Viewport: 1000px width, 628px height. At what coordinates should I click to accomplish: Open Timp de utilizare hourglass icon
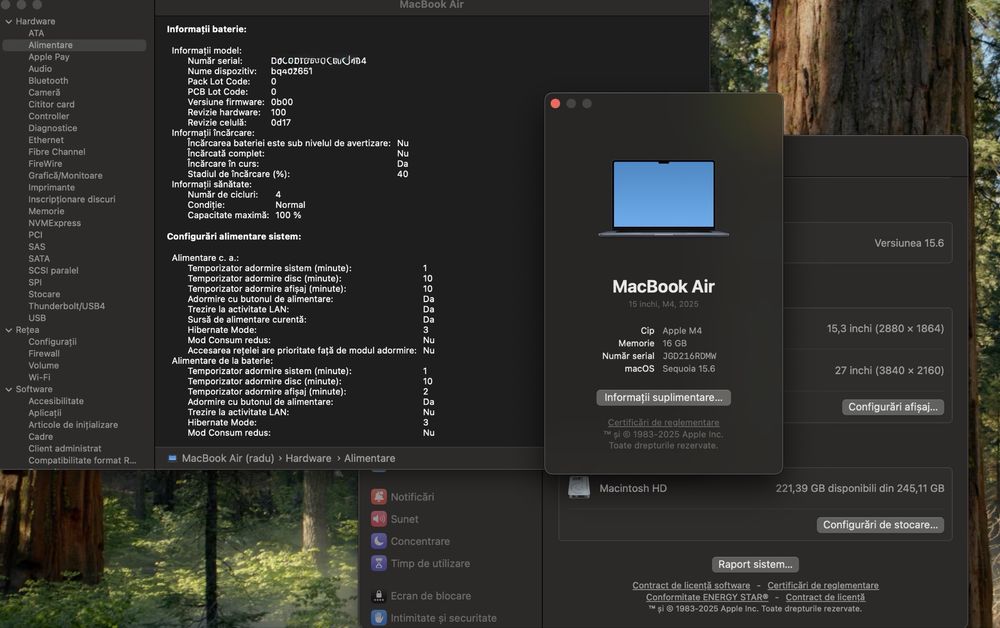point(379,564)
